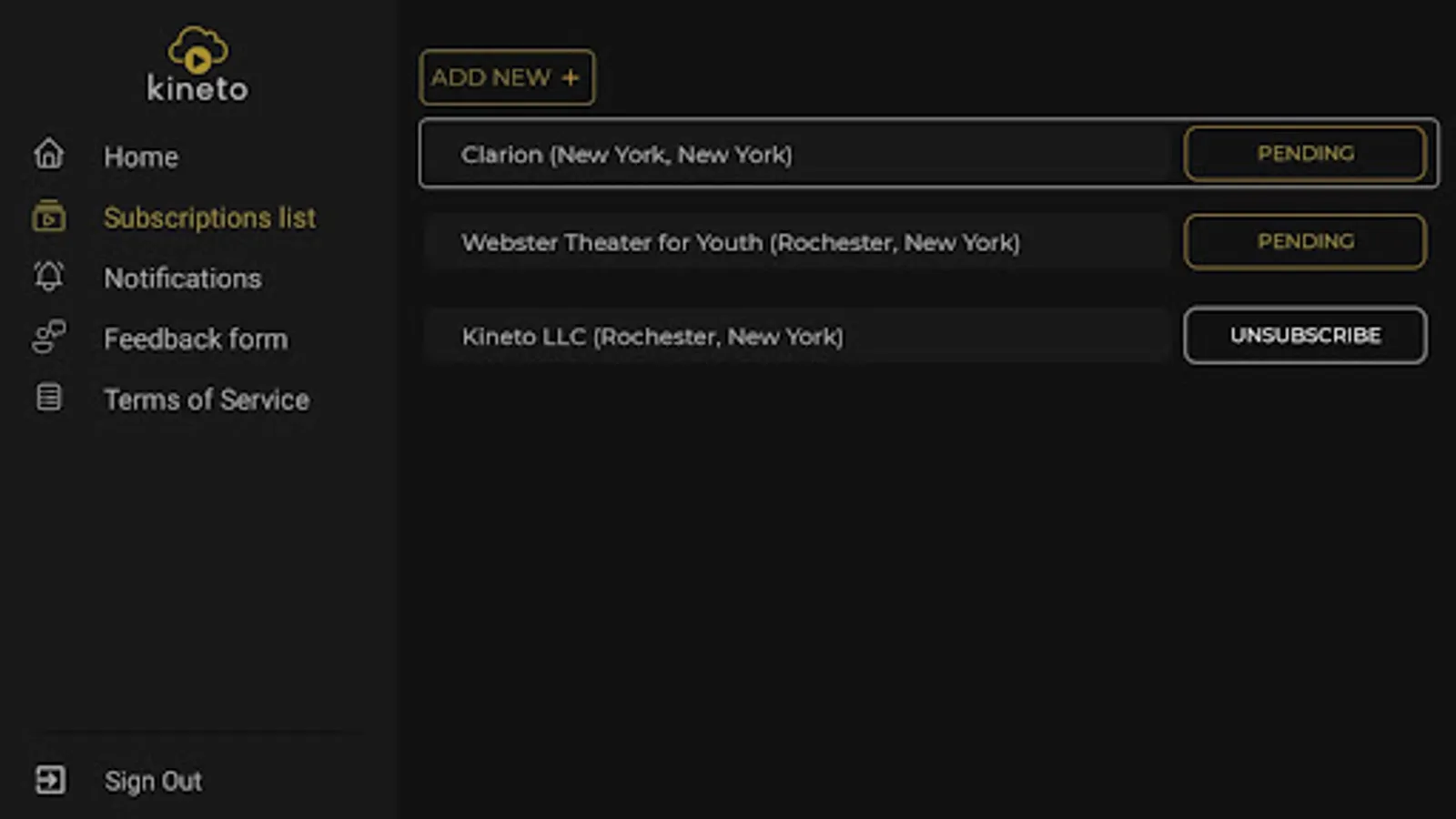1456x819 pixels.
Task: Click the Feedback form icon
Action: click(x=48, y=339)
